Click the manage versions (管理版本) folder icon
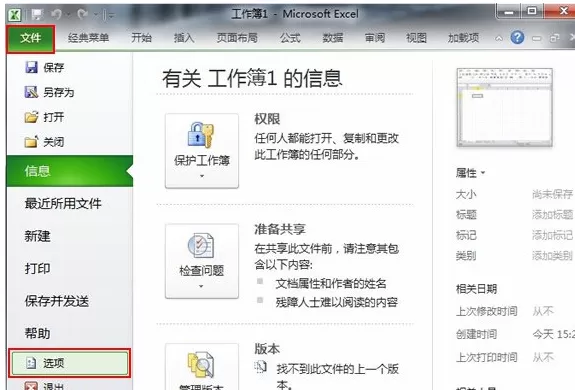The image size is (575, 390). point(201,365)
